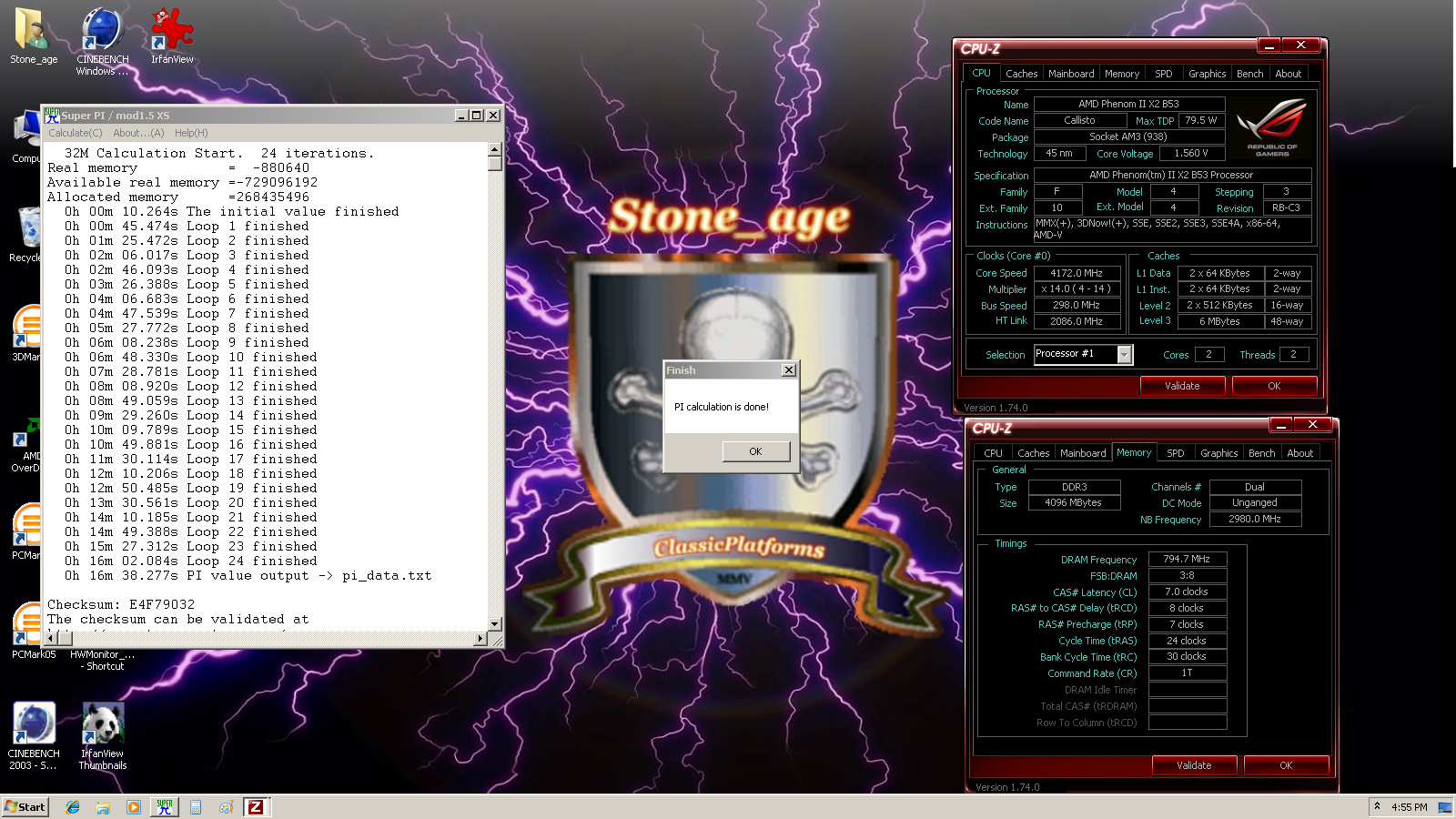Switch to Mainboard tab in top CPU-Z
The image size is (1456, 819).
[x=1071, y=74]
